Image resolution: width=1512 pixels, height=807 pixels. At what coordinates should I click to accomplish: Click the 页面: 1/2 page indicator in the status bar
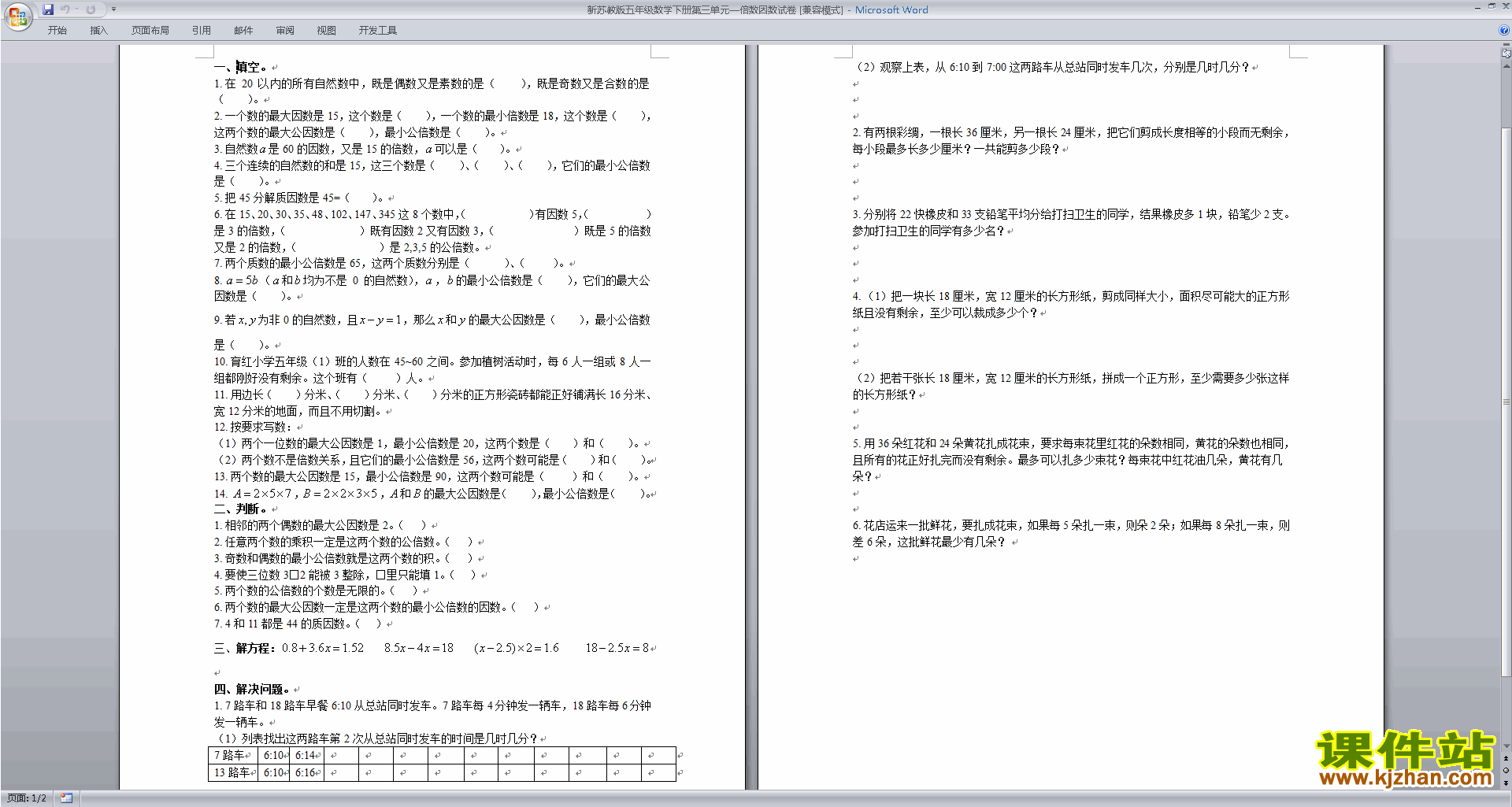click(x=27, y=798)
